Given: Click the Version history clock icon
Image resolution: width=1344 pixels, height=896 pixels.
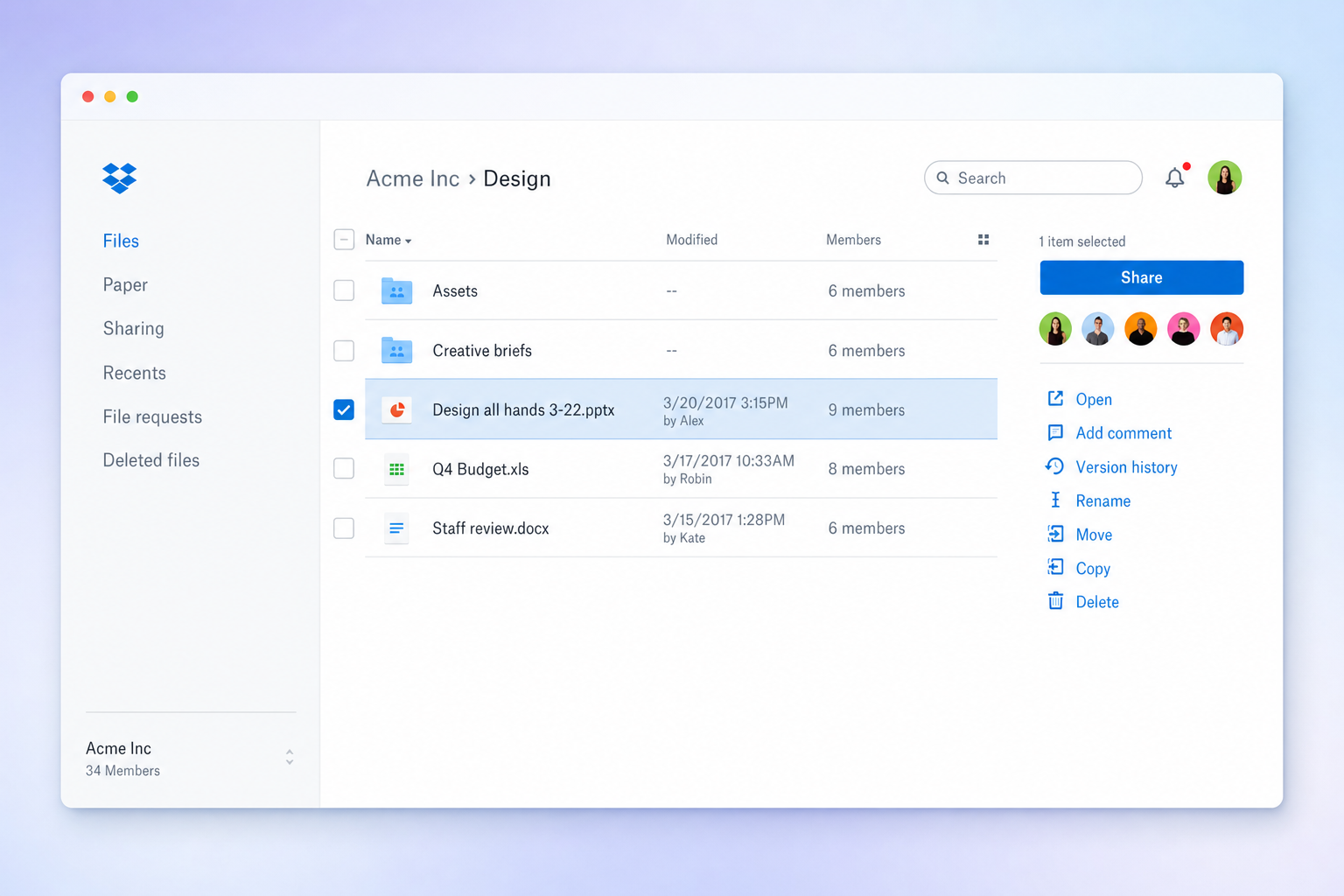Looking at the screenshot, I should click(1055, 466).
